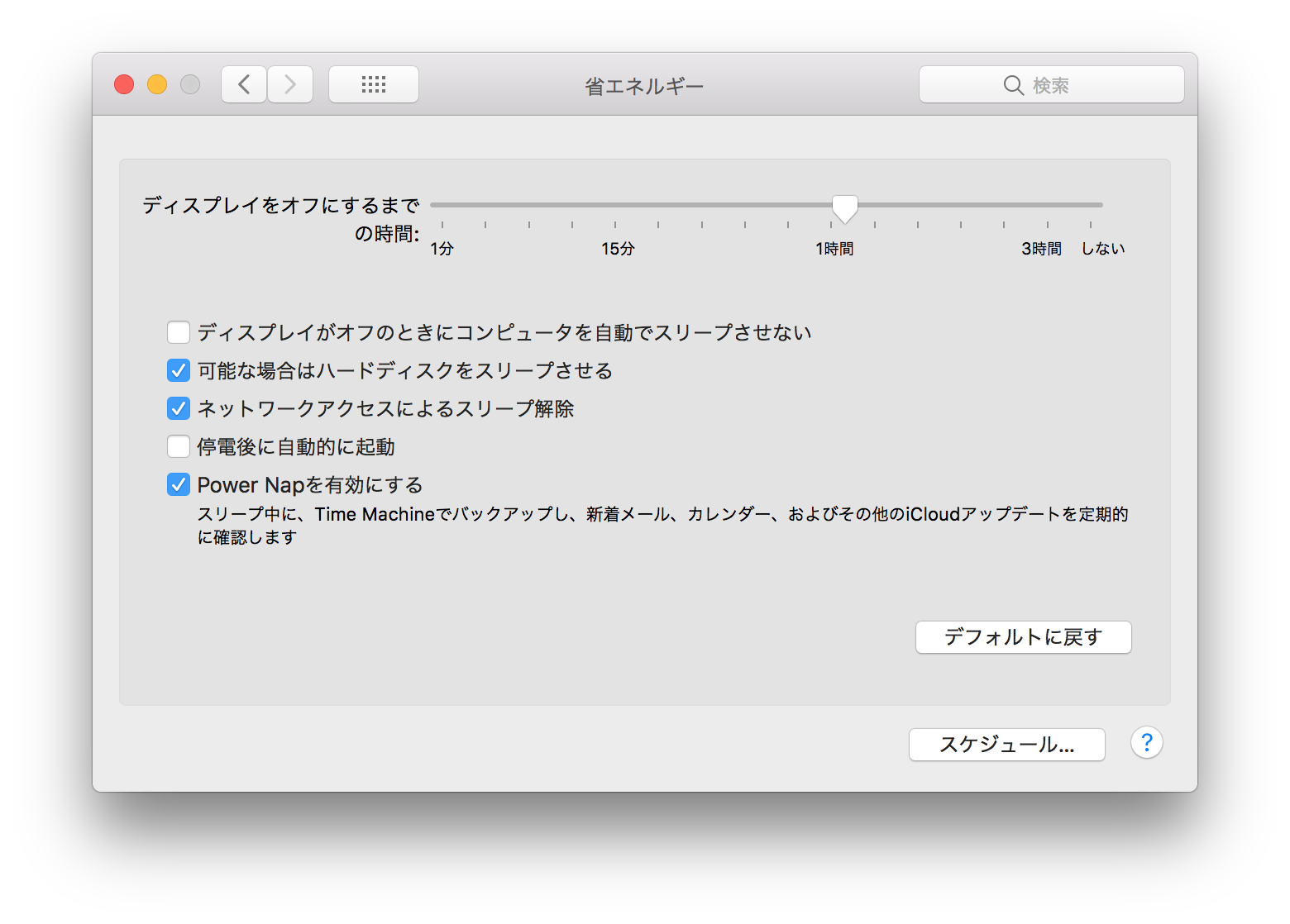Click the デフォルトに戻す button
The image size is (1290, 924).
[x=1023, y=636]
